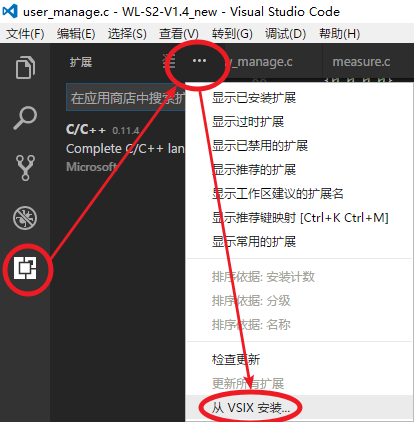Open the Debug bug icon
Screen dimensions: 414x422
tap(25, 218)
